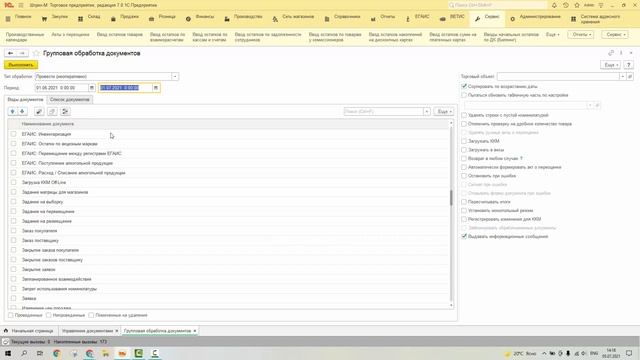
Task: Open help question mark button
Action: pos(629,65)
